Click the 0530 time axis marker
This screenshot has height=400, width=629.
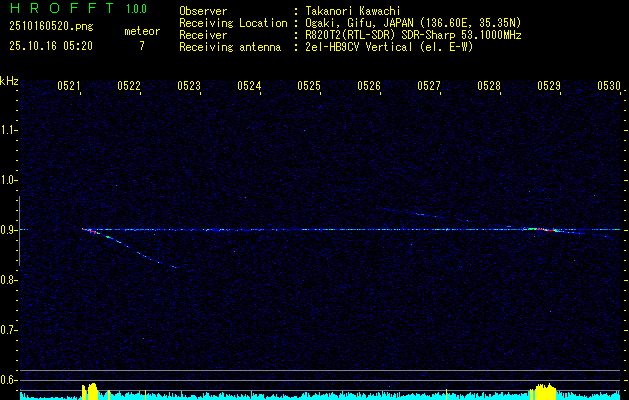tap(609, 85)
